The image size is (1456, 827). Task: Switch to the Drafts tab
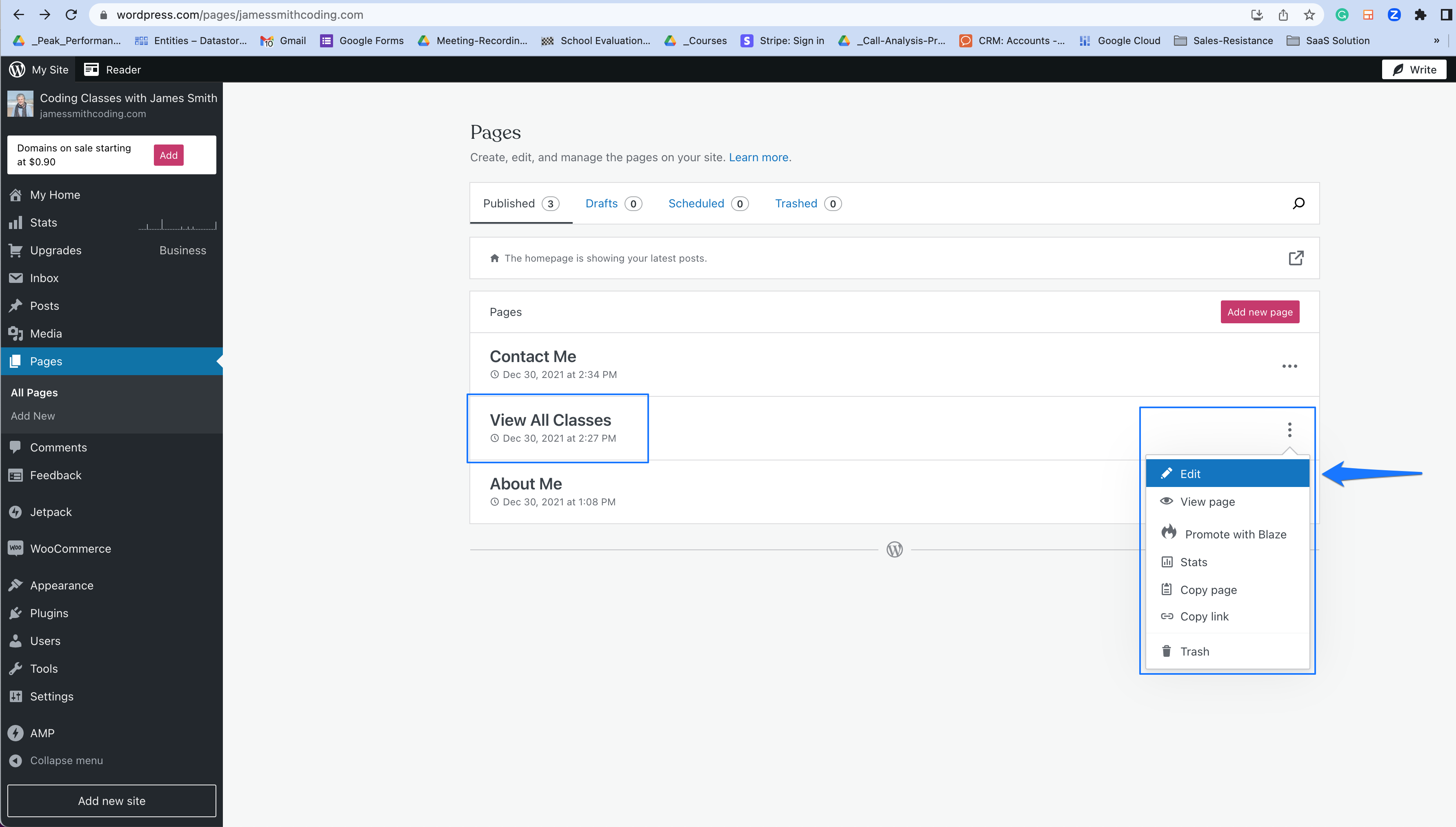[x=613, y=203]
